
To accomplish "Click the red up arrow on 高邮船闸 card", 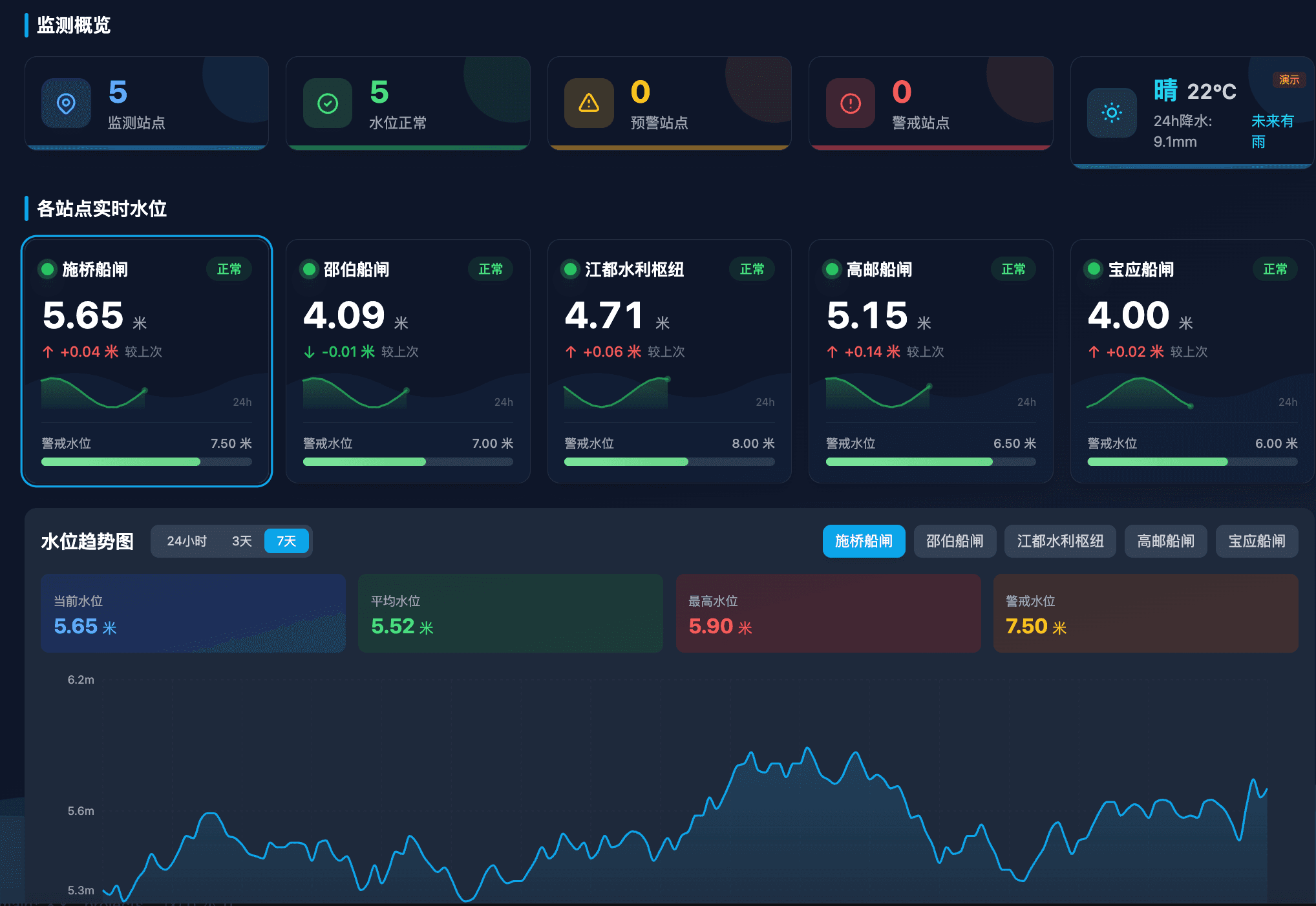I will tap(833, 352).
